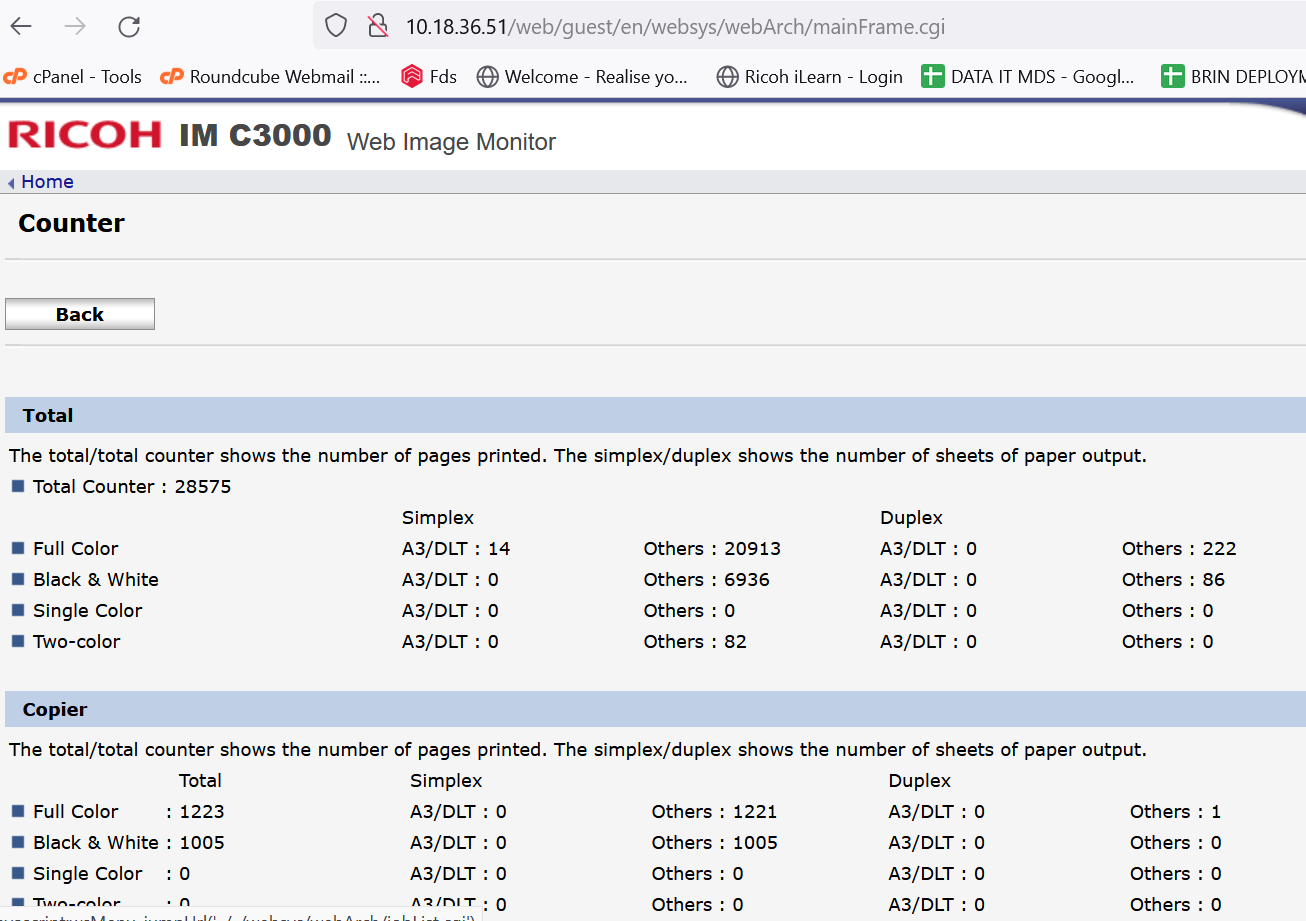
Task: Click the Two-color bullet in Total section
Action: pos(18,641)
